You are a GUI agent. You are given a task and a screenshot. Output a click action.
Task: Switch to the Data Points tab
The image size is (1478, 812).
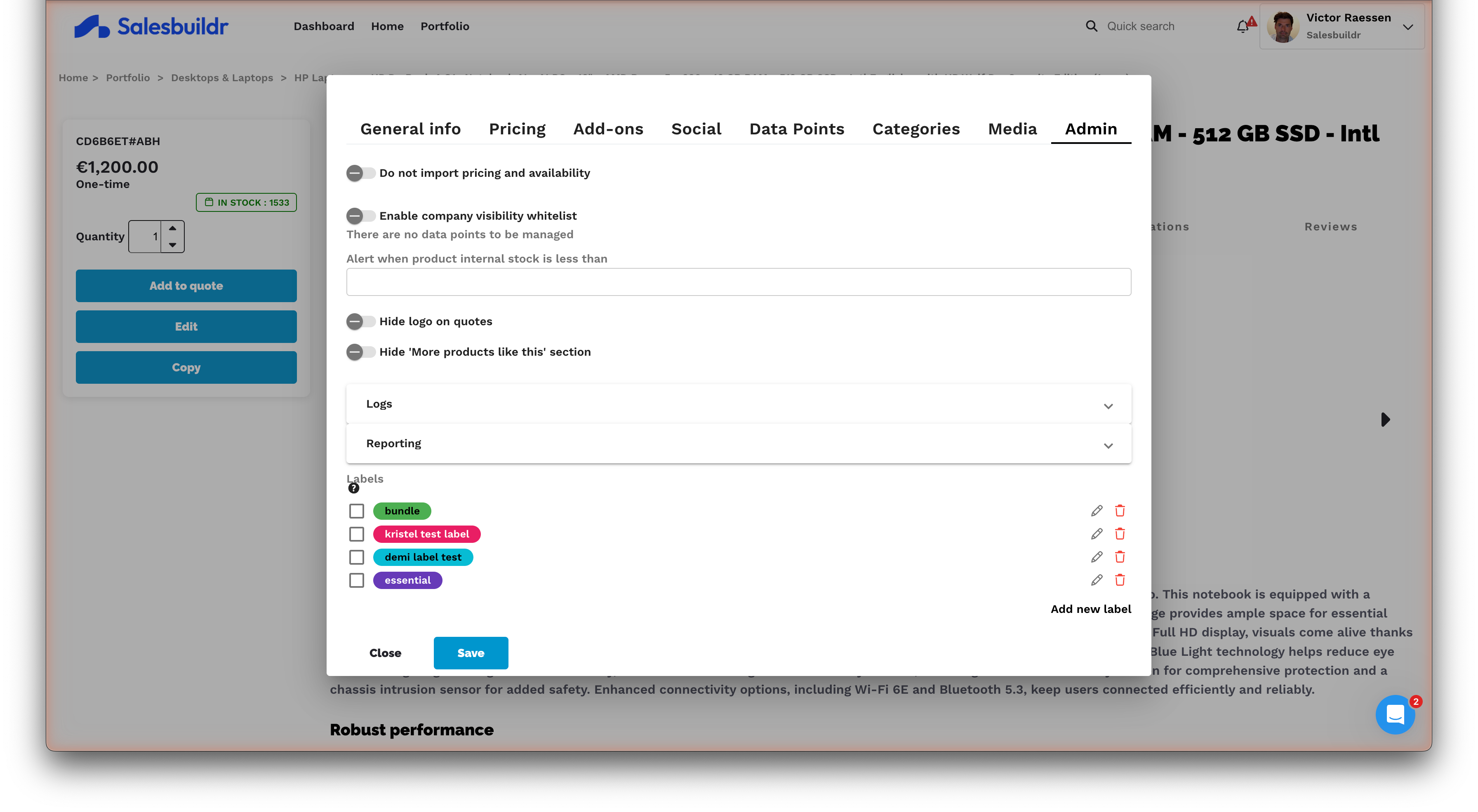click(796, 129)
